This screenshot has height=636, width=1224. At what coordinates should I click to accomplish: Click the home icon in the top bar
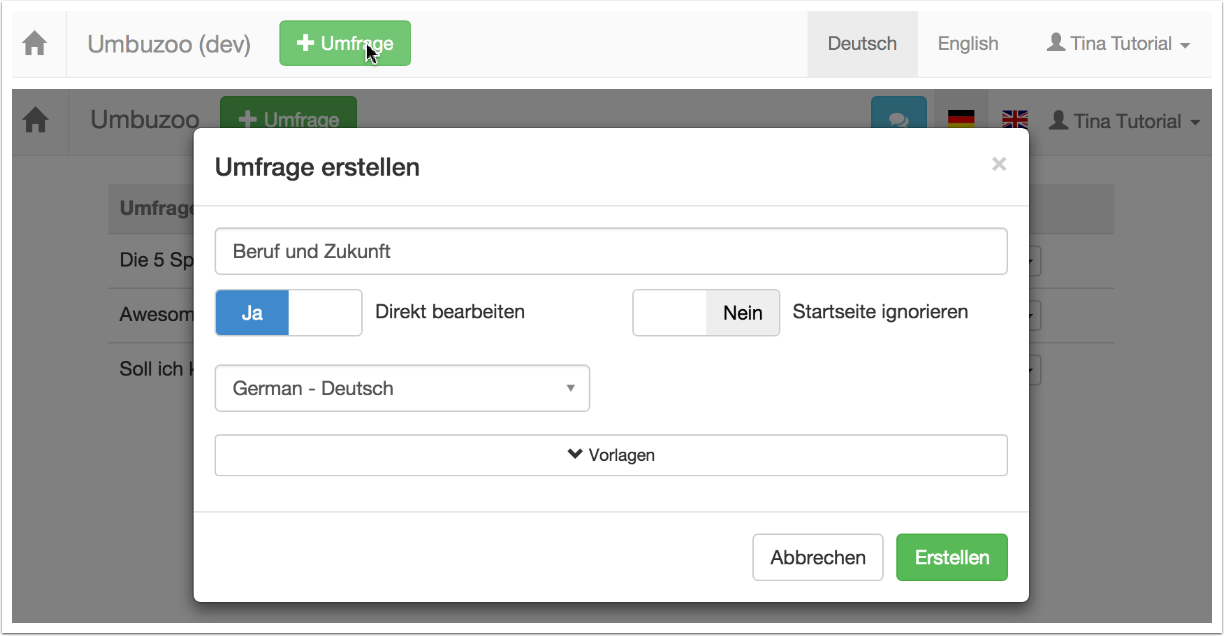tap(35, 44)
